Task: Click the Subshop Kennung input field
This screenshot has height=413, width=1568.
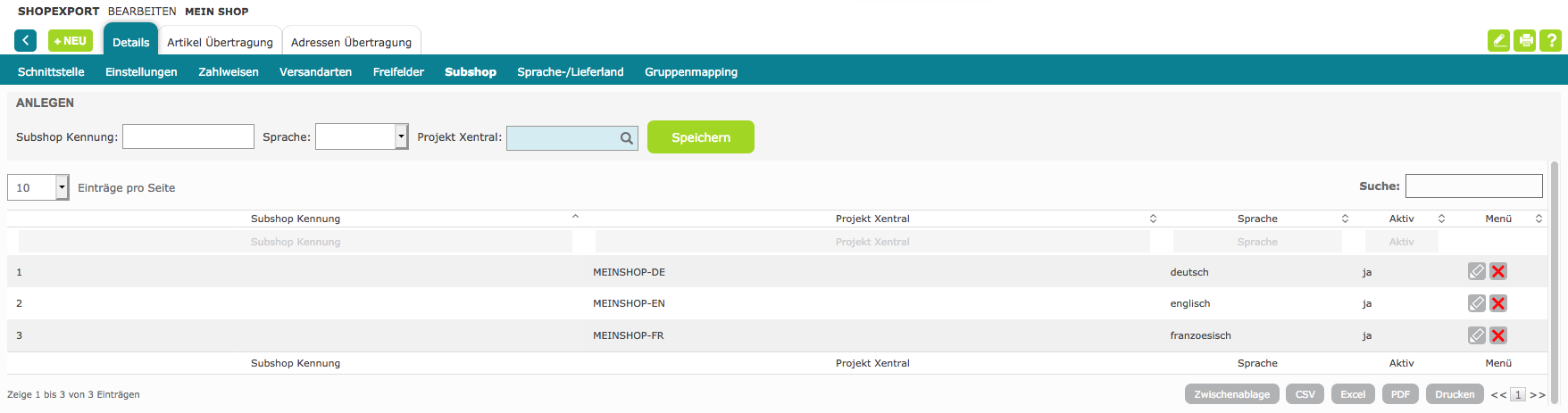Action: point(188,136)
